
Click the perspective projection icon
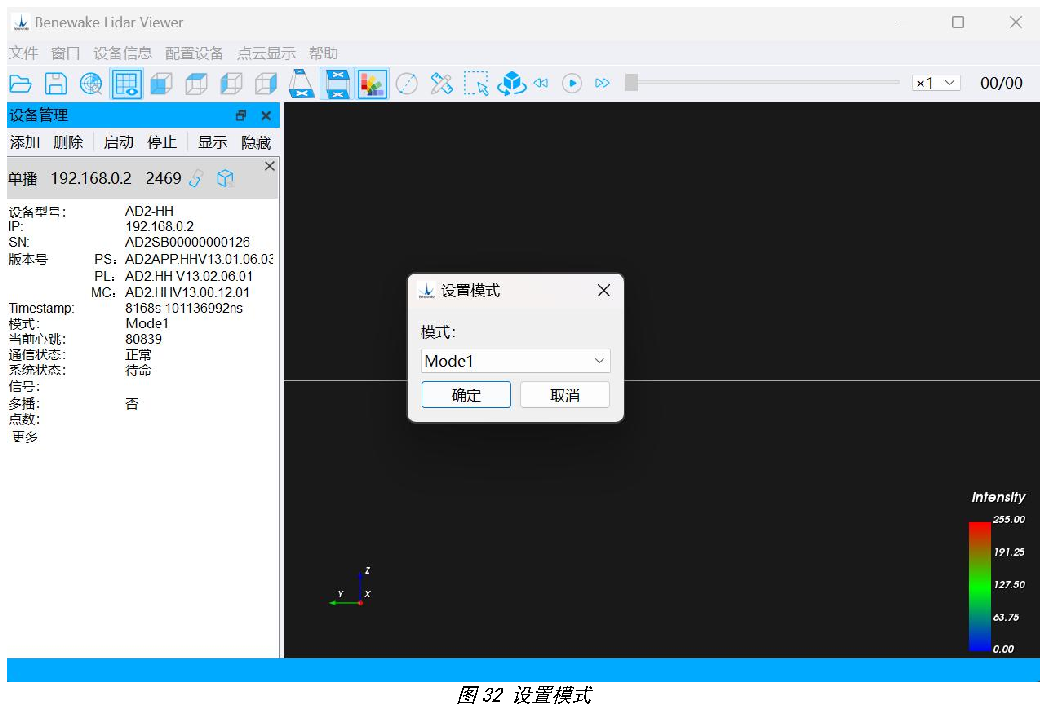coord(301,83)
